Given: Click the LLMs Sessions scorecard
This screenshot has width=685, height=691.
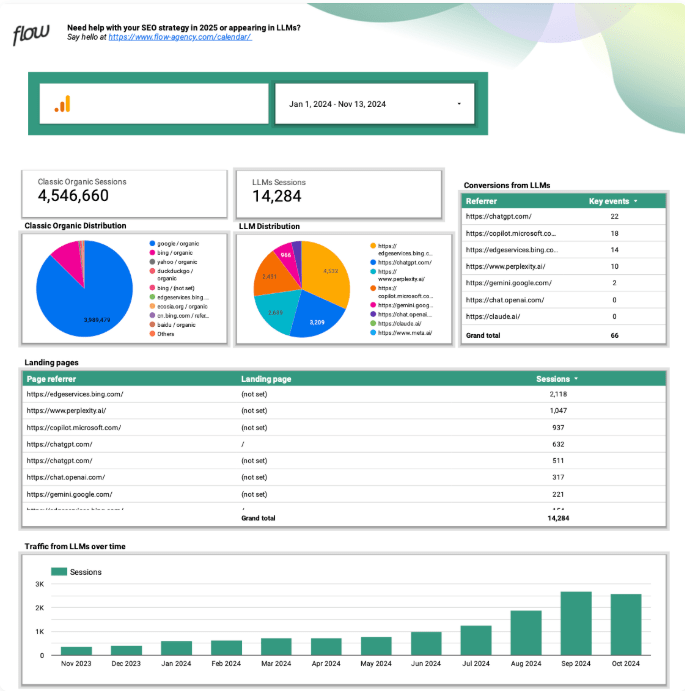Looking at the screenshot, I should pos(338,193).
